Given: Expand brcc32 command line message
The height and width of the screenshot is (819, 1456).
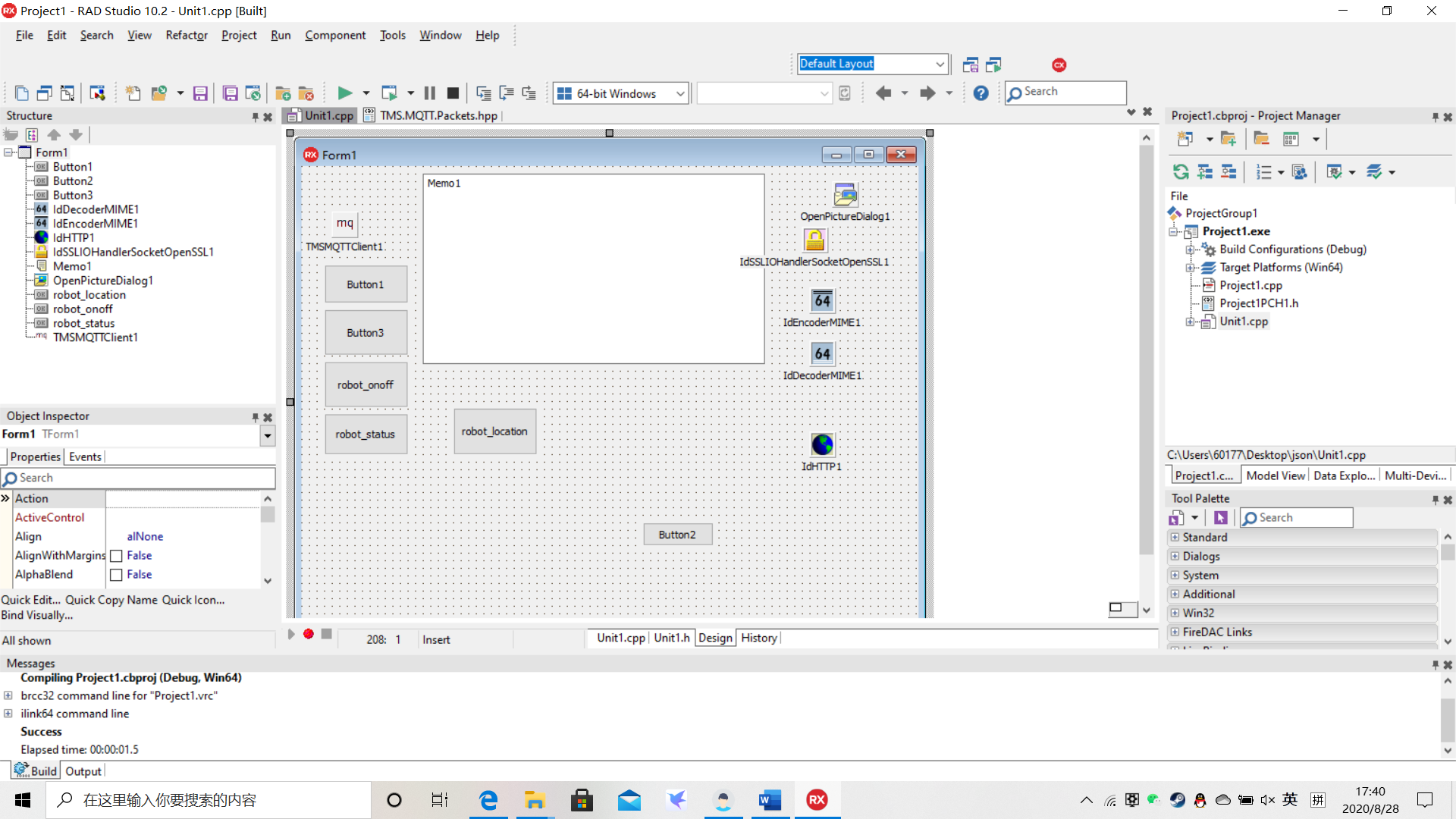Looking at the screenshot, I should click(8, 695).
